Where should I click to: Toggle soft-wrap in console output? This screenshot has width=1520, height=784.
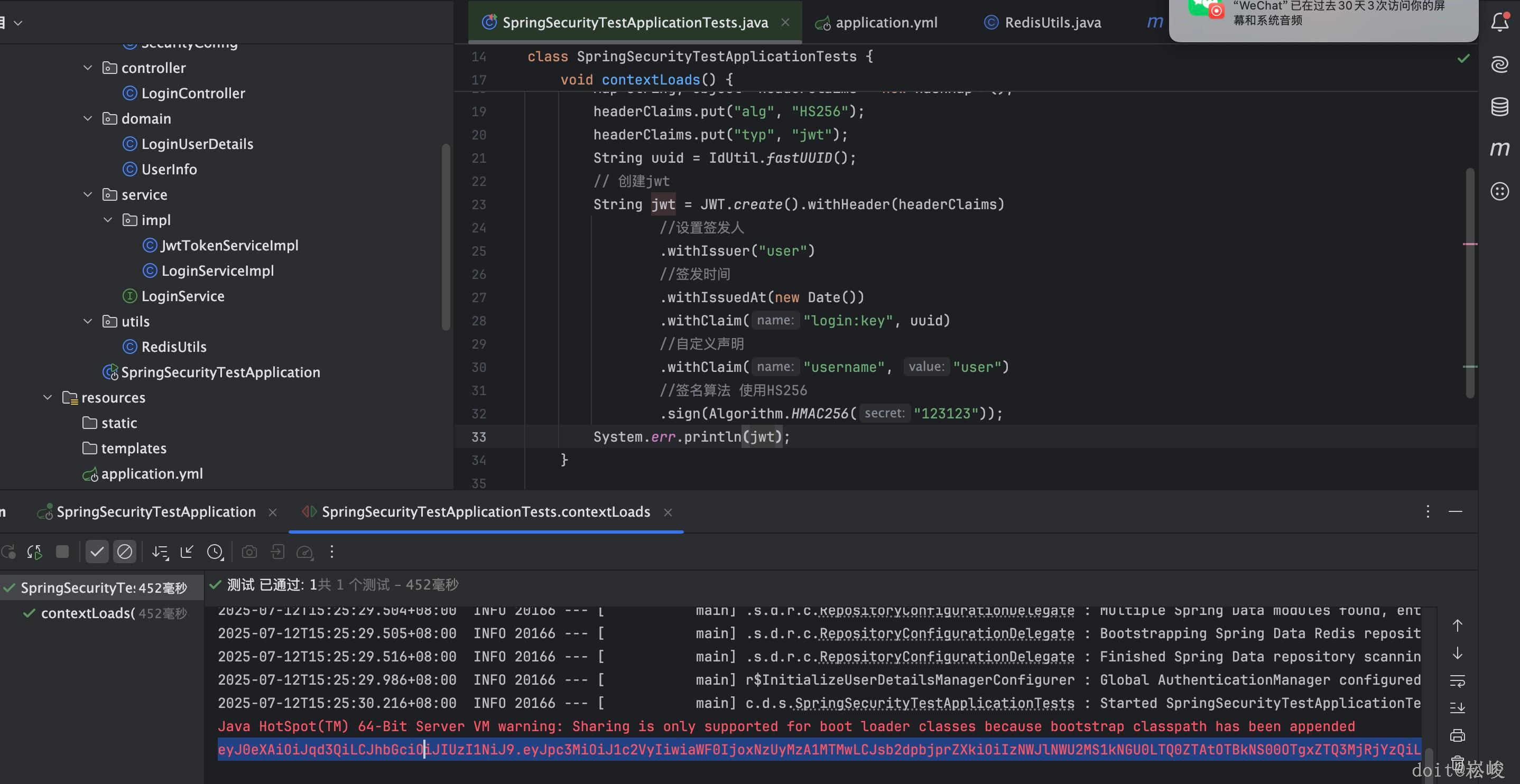(1458, 681)
